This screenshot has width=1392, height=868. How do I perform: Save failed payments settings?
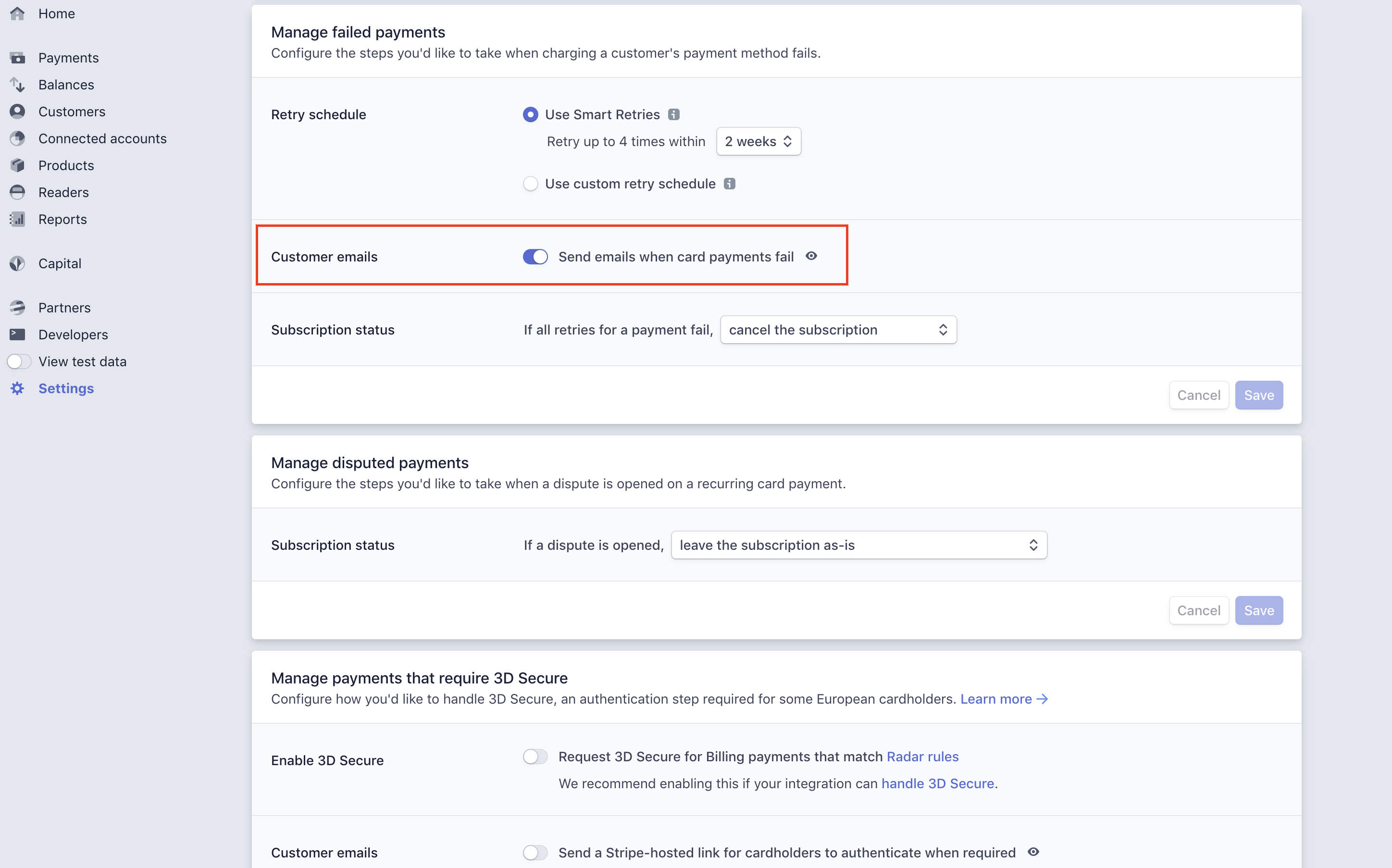coord(1259,395)
